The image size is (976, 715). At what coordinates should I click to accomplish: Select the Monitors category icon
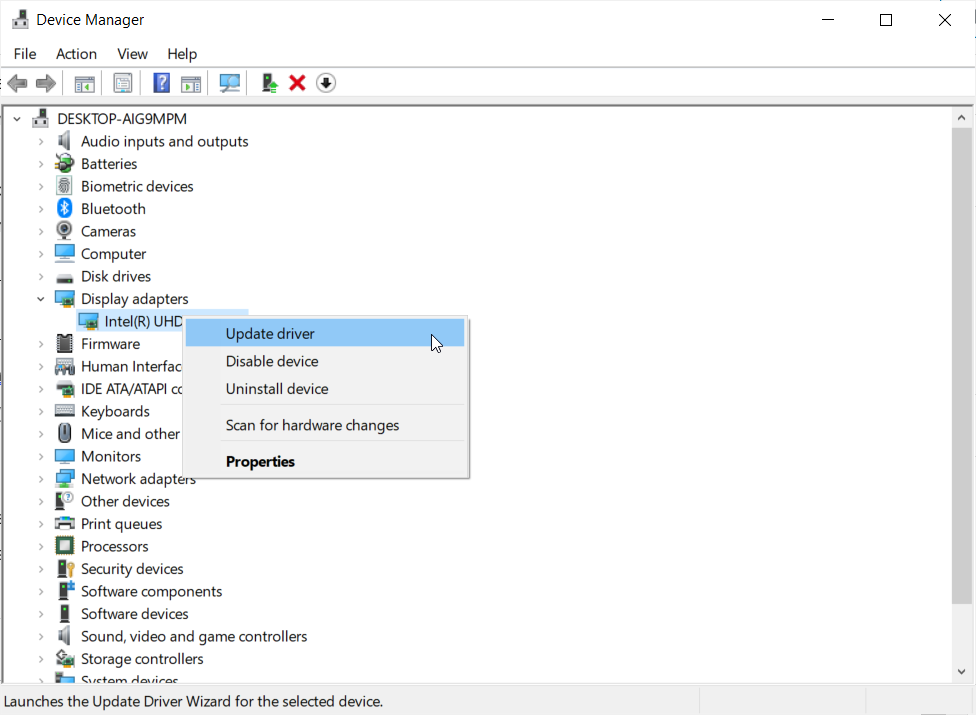(65, 456)
